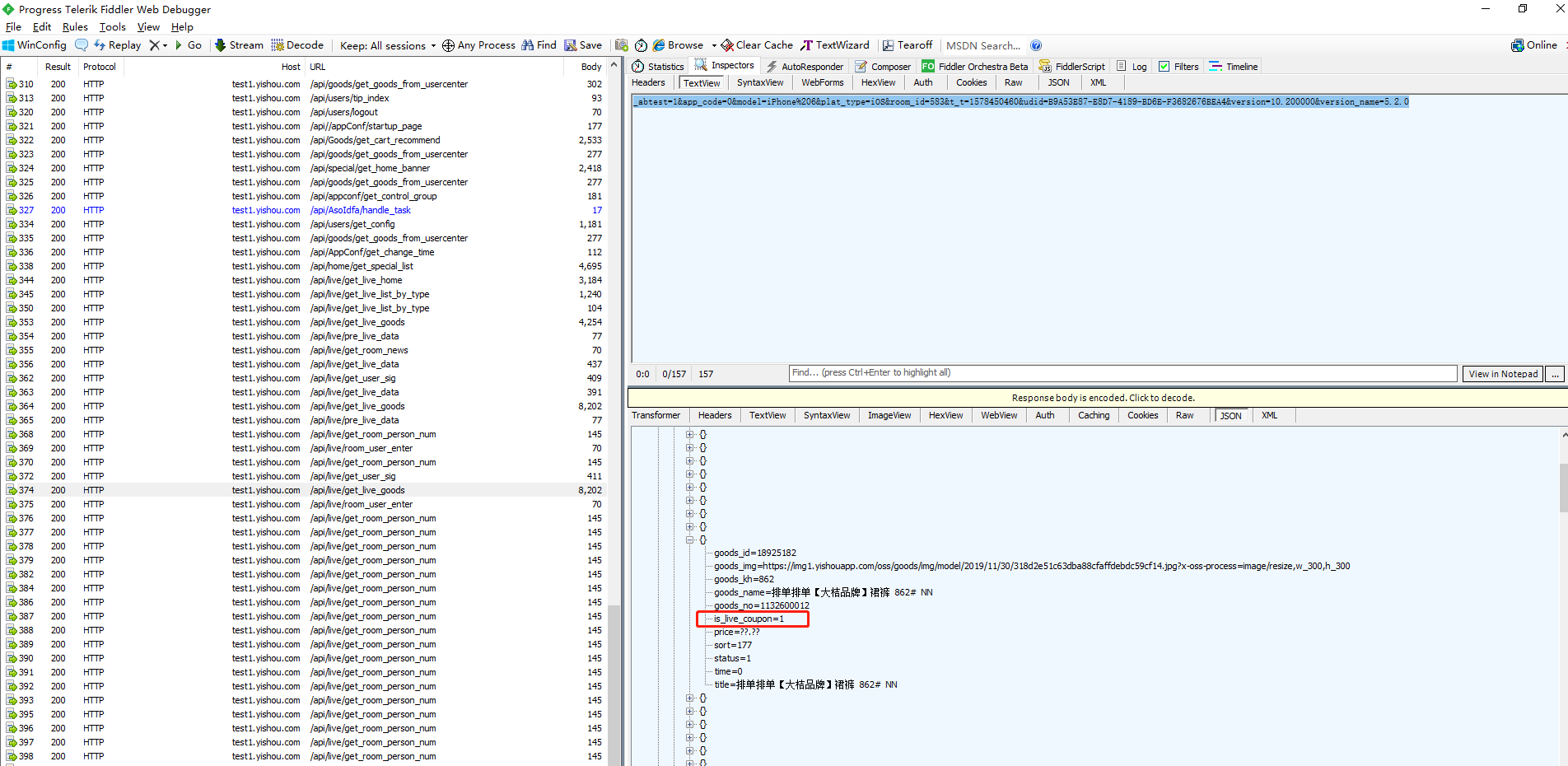Clear the browser cache with Clear Cache

757,45
